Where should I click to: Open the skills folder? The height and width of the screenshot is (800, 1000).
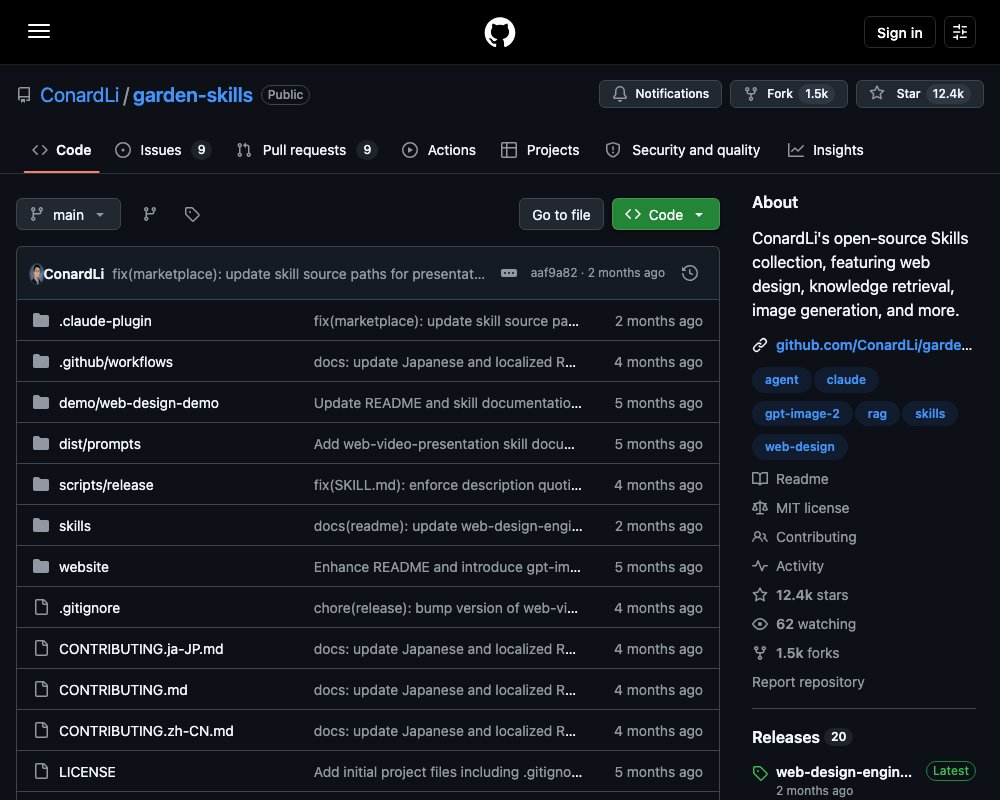pyautogui.click(x=75, y=526)
